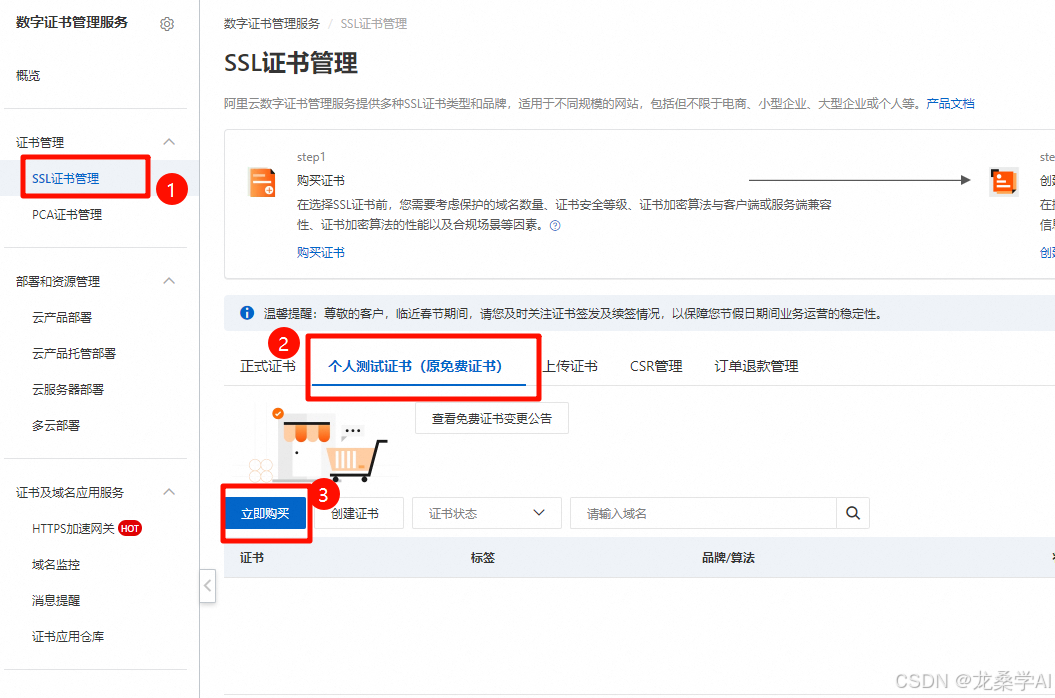Click 查看免费证书变更公告 button
Image resolution: width=1055 pixels, height=698 pixels.
[492, 418]
